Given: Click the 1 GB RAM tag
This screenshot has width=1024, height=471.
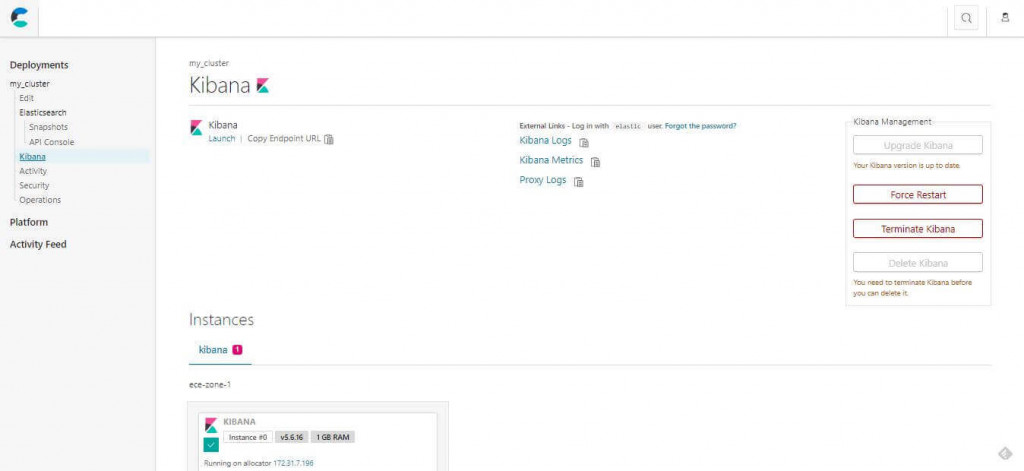Looking at the screenshot, I should (332, 437).
